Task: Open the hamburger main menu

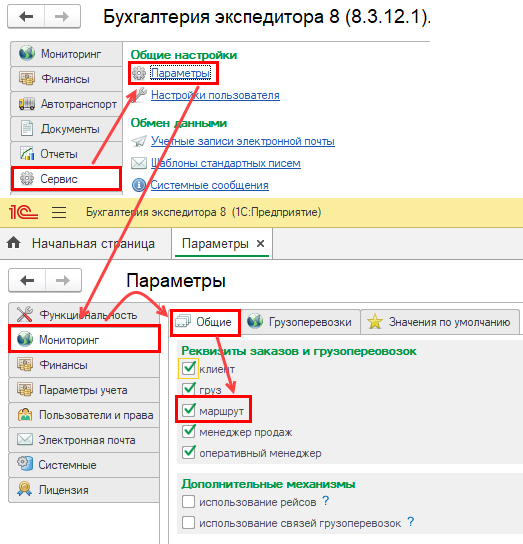Action: point(59,212)
